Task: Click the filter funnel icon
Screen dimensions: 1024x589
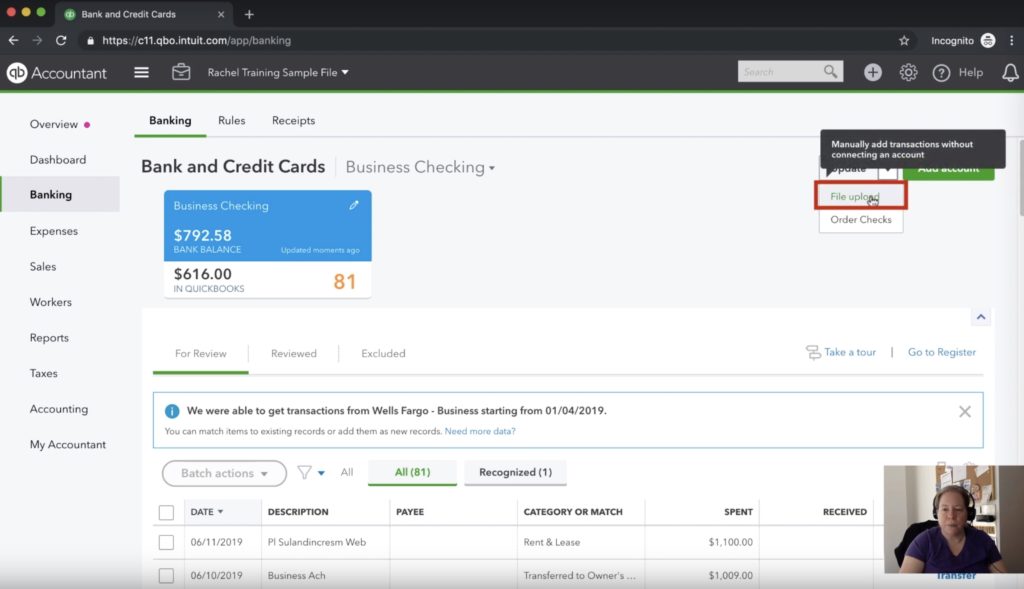Action: click(304, 472)
